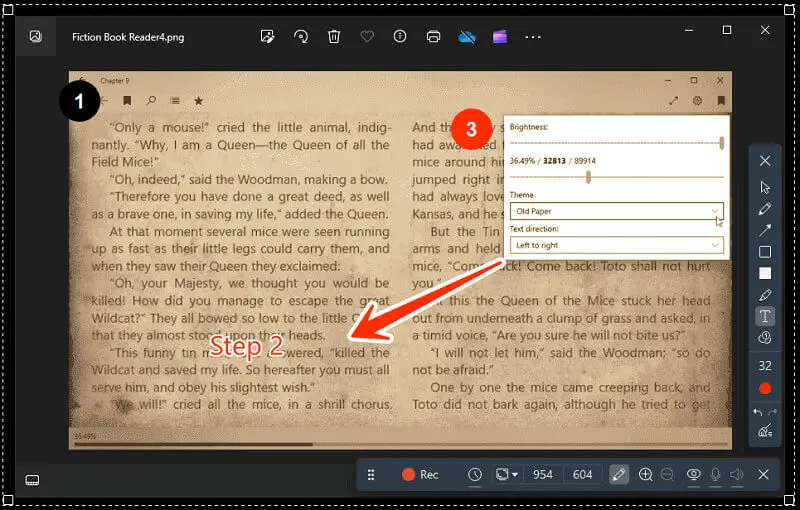The image size is (800, 510).
Task: Select the Text T tool
Action: tap(765, 316)
